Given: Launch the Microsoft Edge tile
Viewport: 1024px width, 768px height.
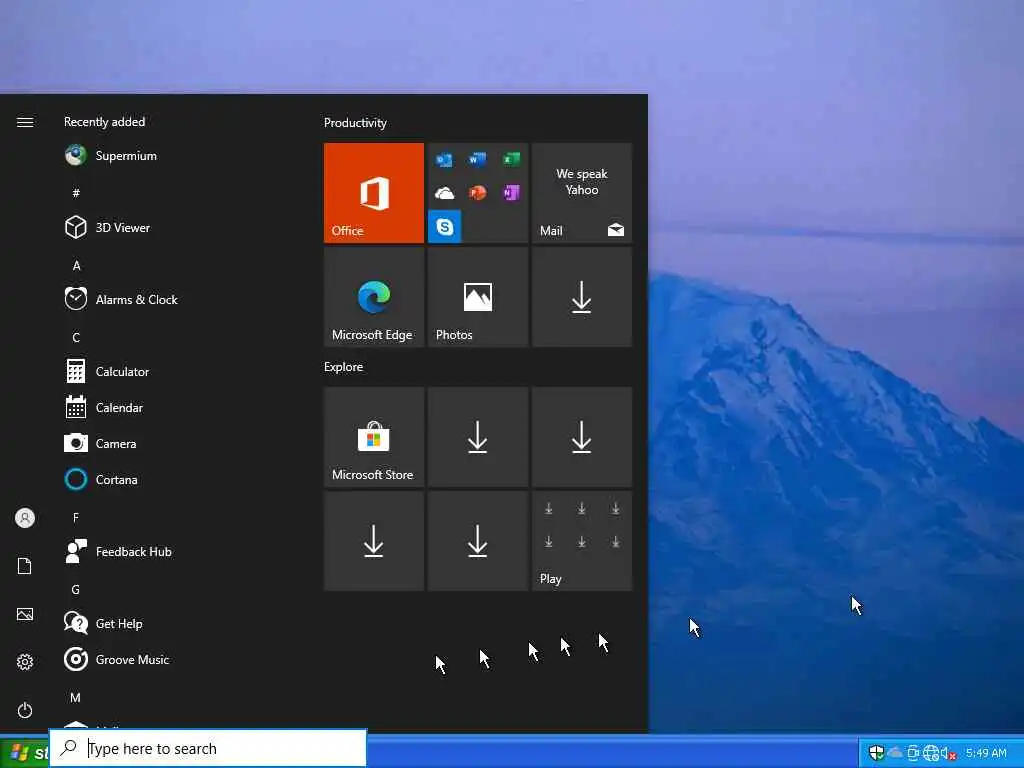Looking at the screenshot, I should (374, 296).
